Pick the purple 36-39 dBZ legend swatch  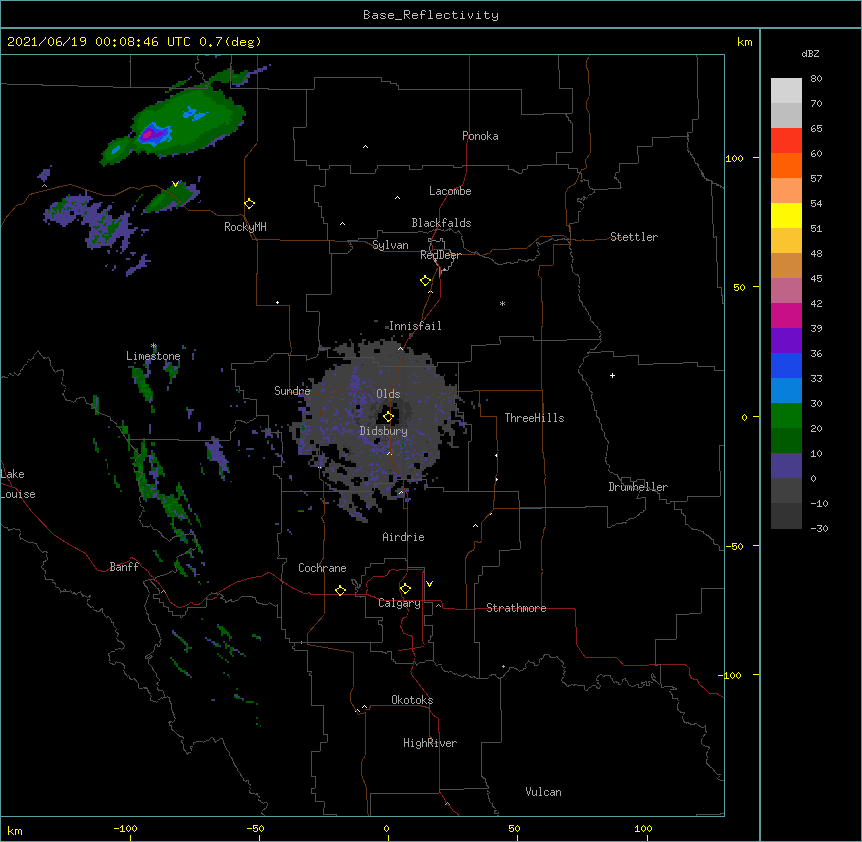click(786, 341)
